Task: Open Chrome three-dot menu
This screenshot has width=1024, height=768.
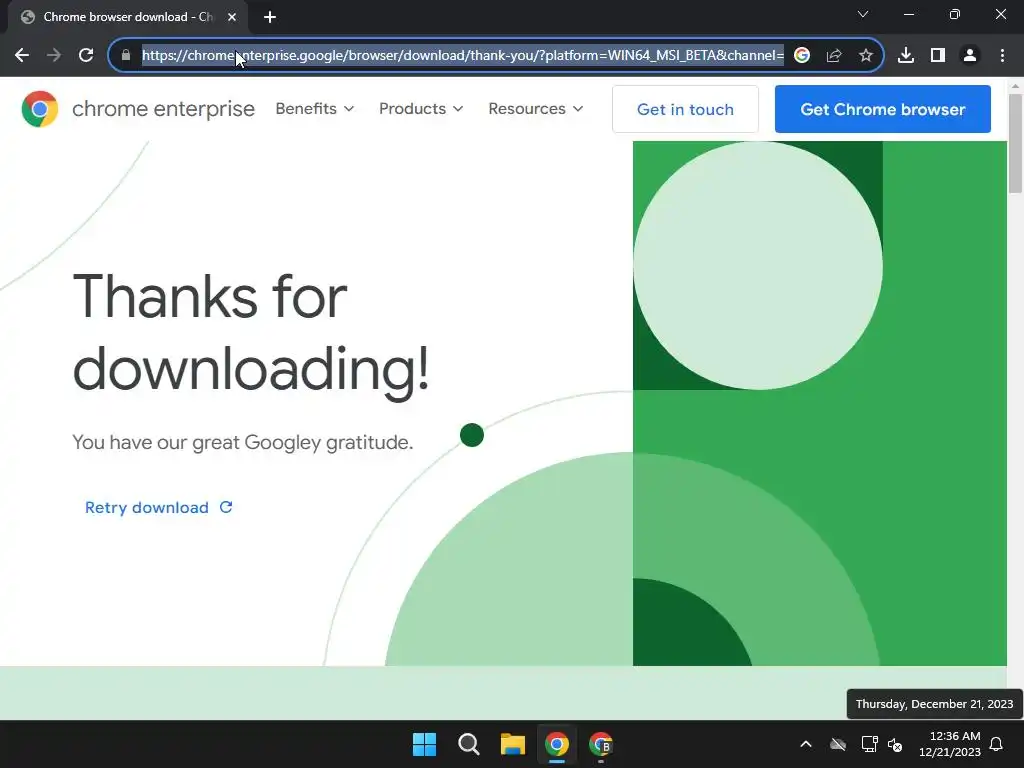Action: [1002, 55]
